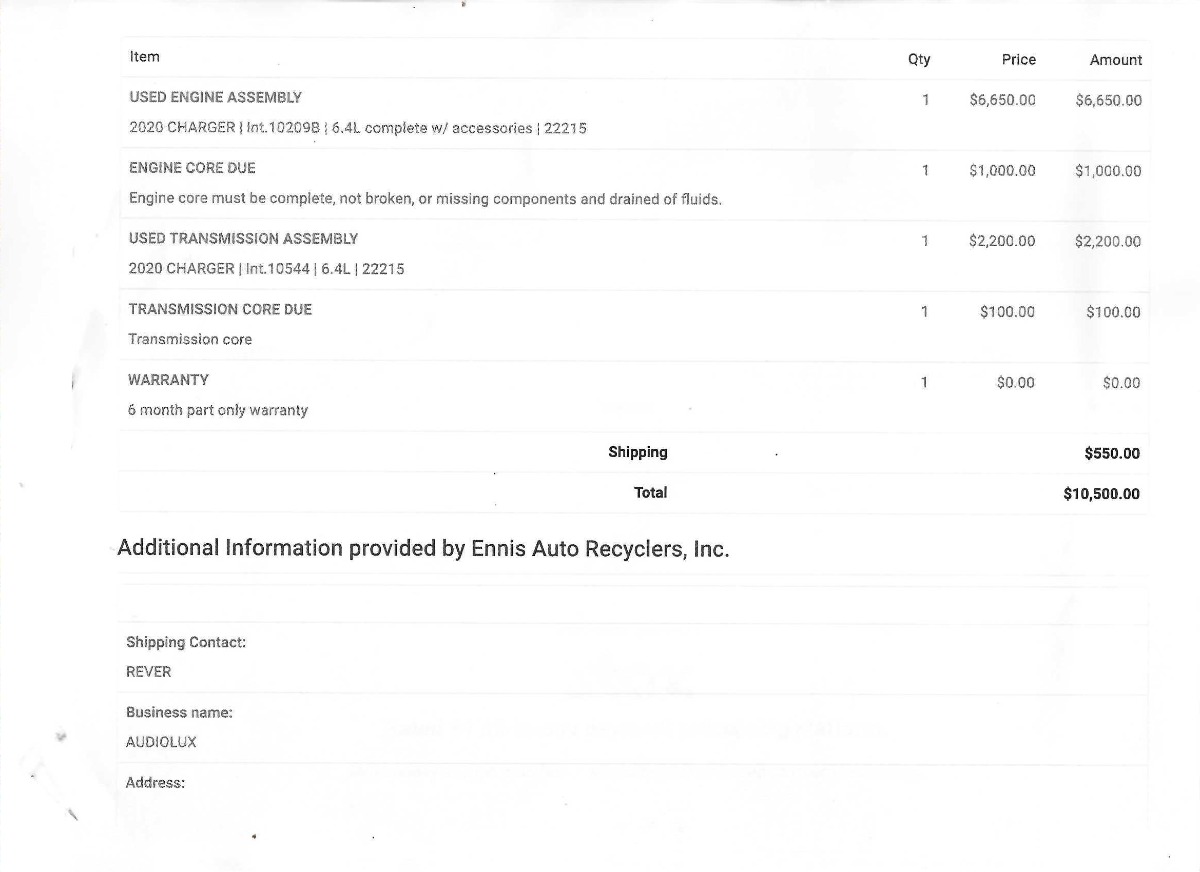This screenshot has height=872, width=1200.
Task: Select the Item column header
Action: coord(144,57)
